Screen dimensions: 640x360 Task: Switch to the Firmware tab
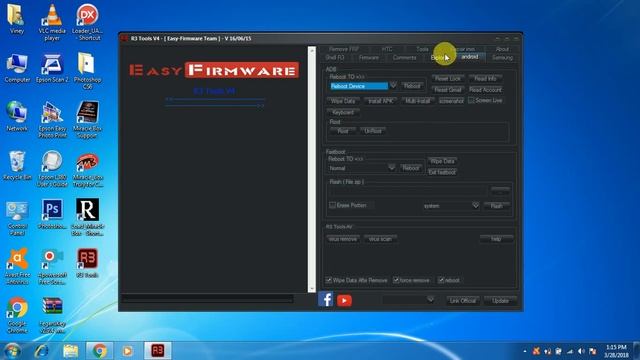click(369, 58)
